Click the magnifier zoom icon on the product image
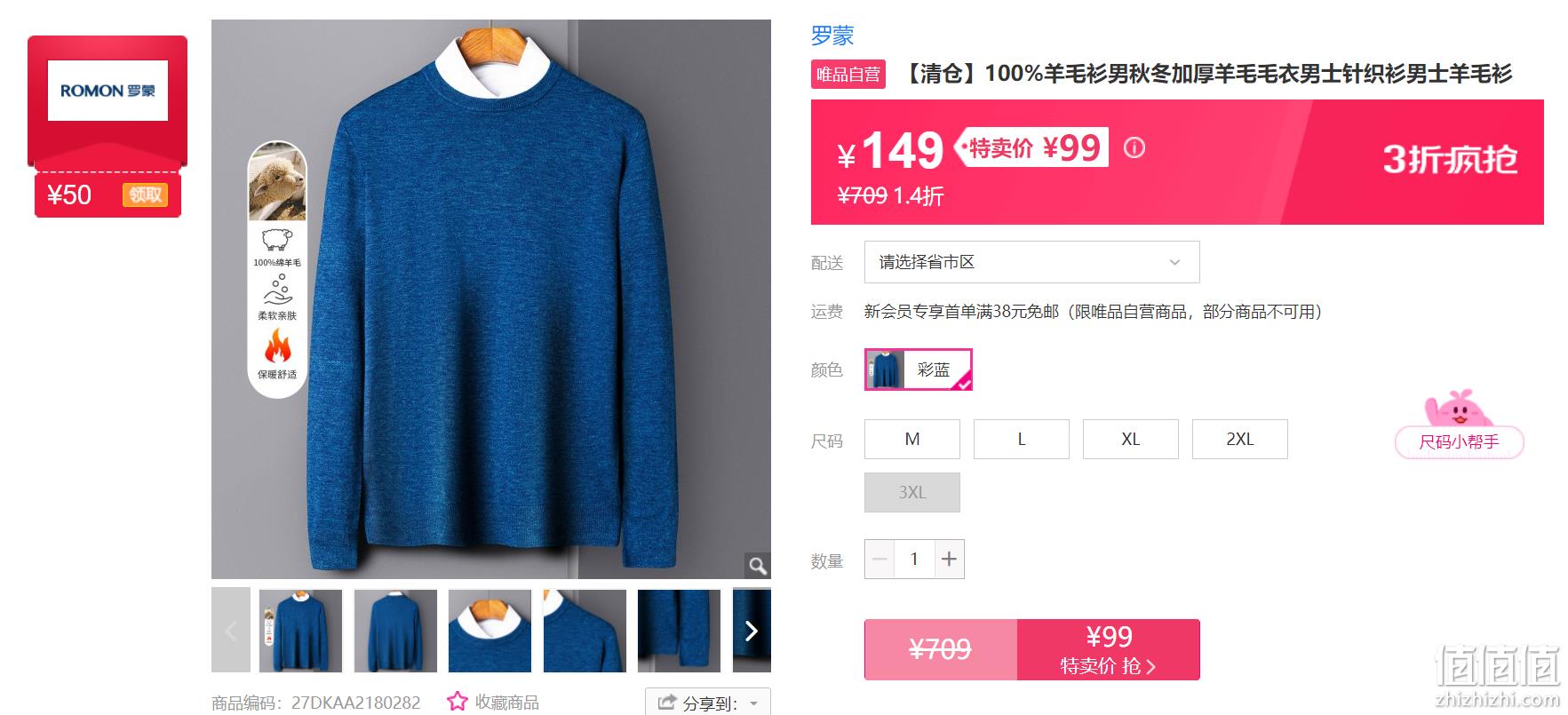 click(x=757, y=566)
